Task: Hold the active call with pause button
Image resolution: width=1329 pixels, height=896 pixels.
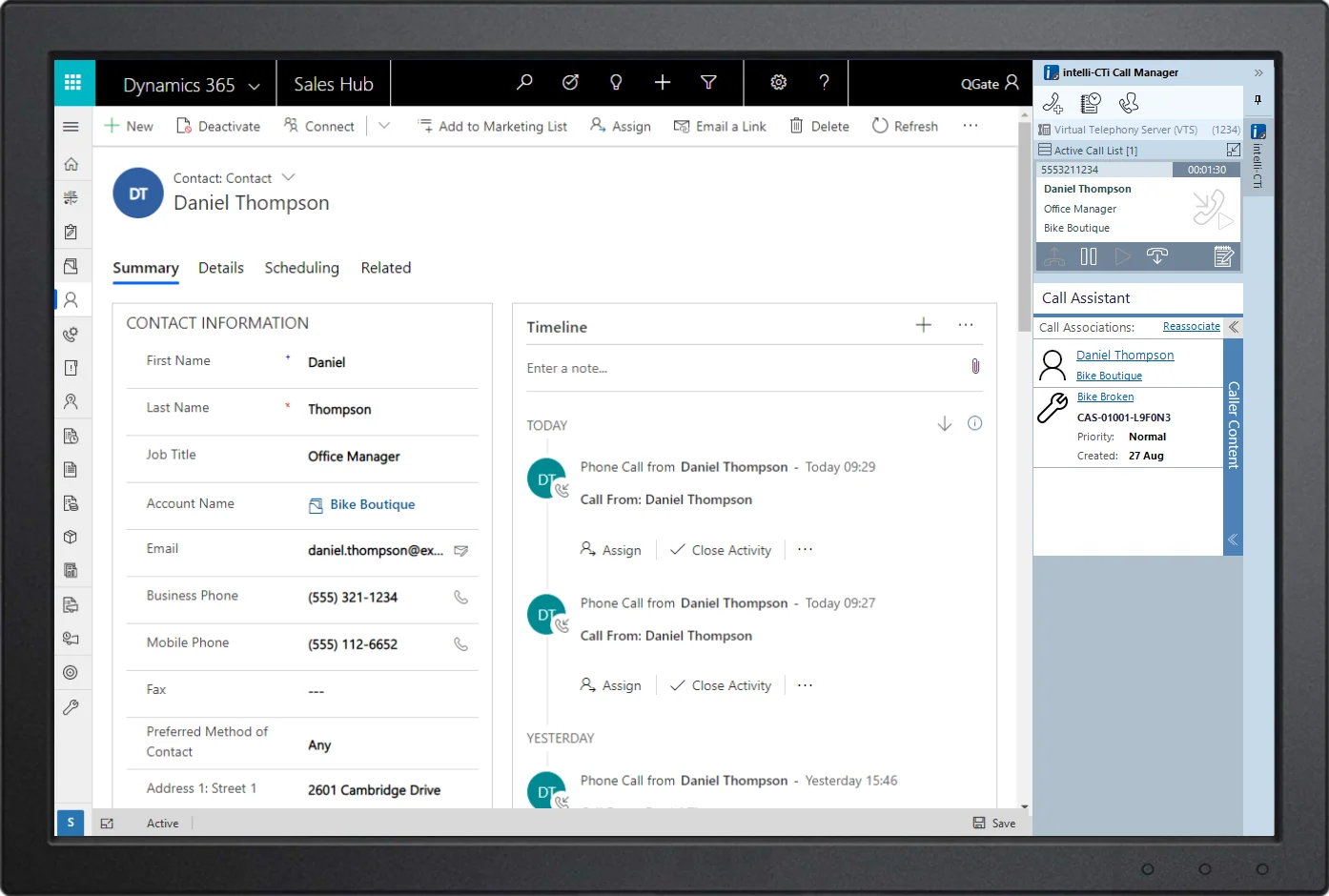Action: click(x=1089, y=256)
